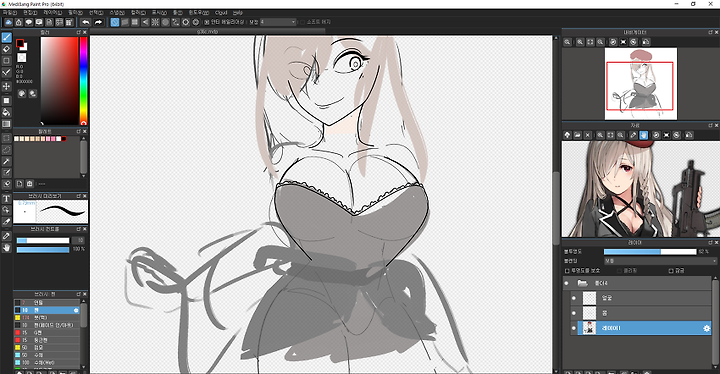Enable the 잠금 lock checkbox
Screen dimensions: 720x374
tap(671, 271)
